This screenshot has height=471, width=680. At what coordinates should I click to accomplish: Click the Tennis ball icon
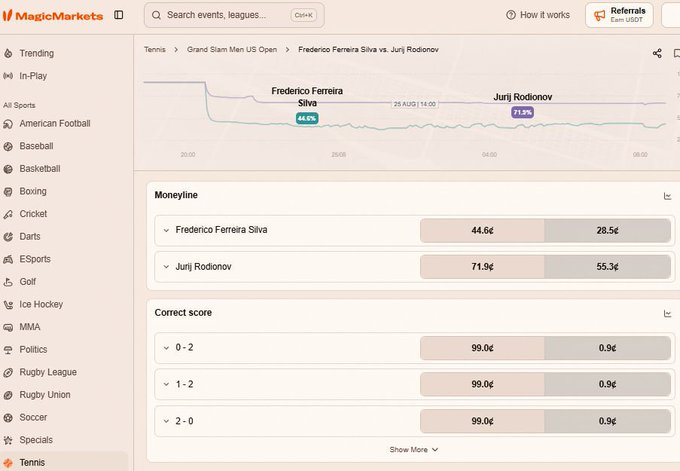point(8,463)
